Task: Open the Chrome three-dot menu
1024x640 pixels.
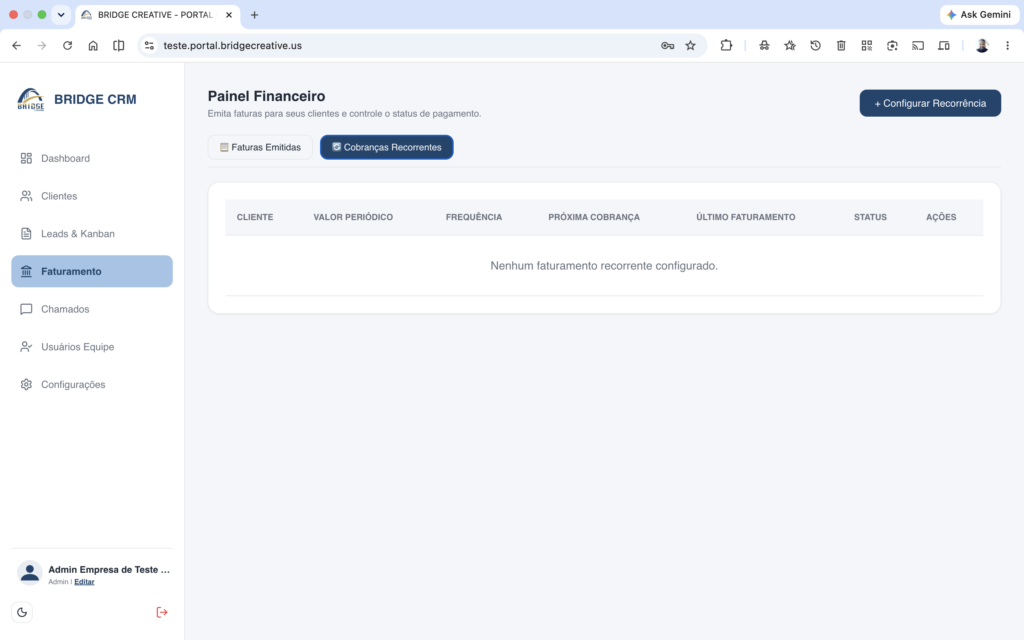Action: tap(1008, 46)
